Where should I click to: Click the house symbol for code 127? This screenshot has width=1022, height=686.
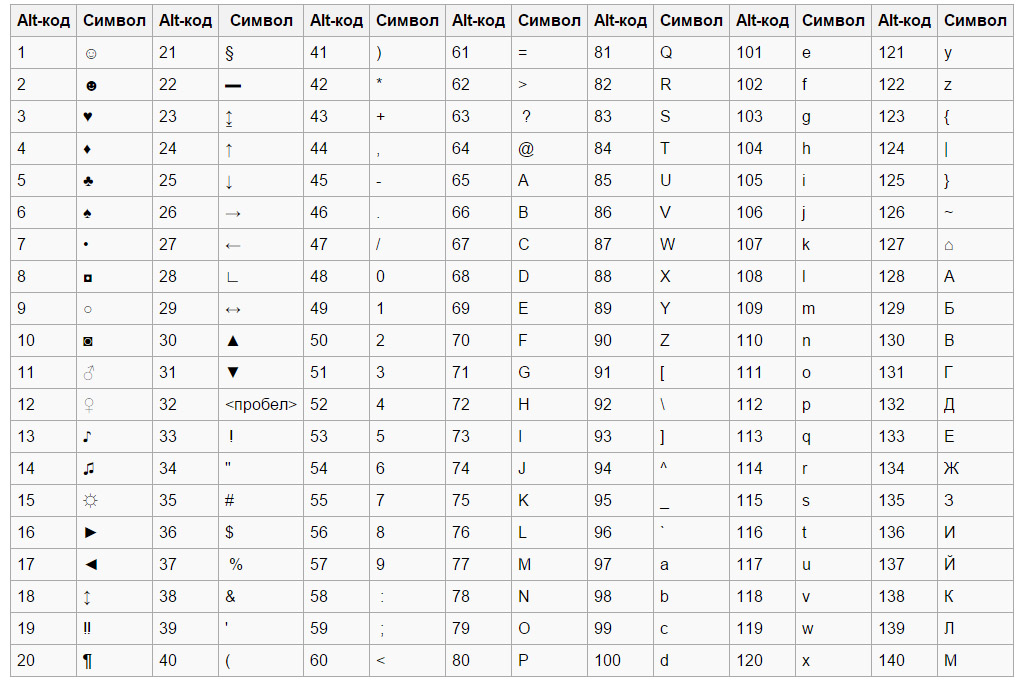pyautogui.click(x=948, y=245)
